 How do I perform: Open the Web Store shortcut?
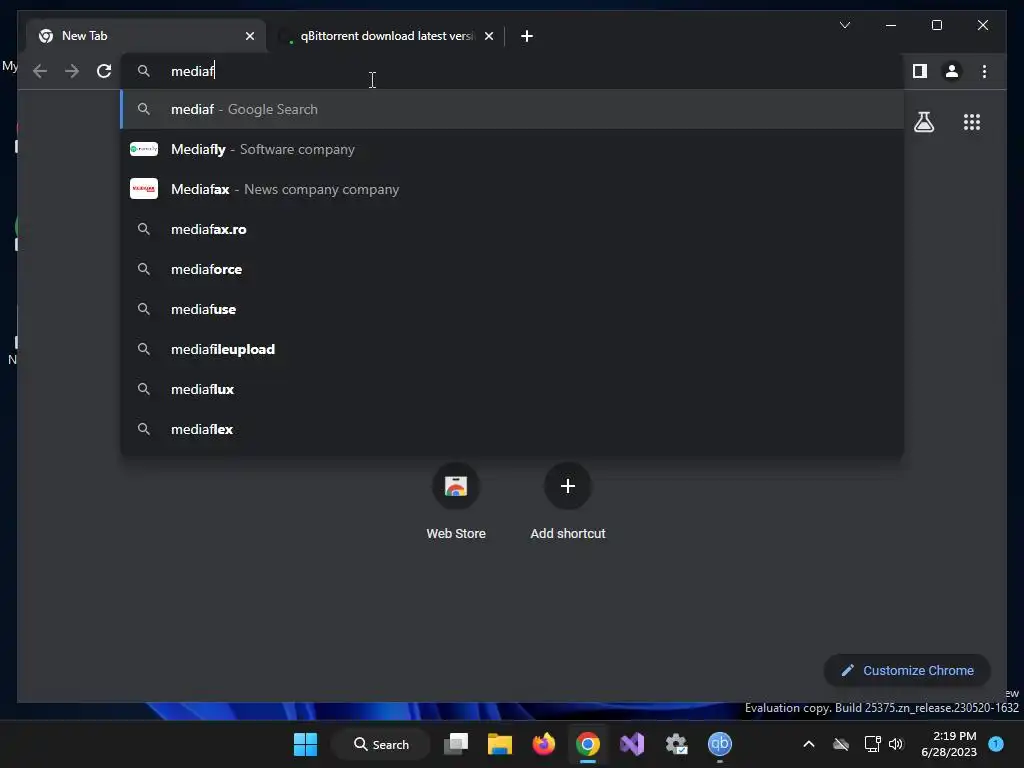(x=456, y=501)
